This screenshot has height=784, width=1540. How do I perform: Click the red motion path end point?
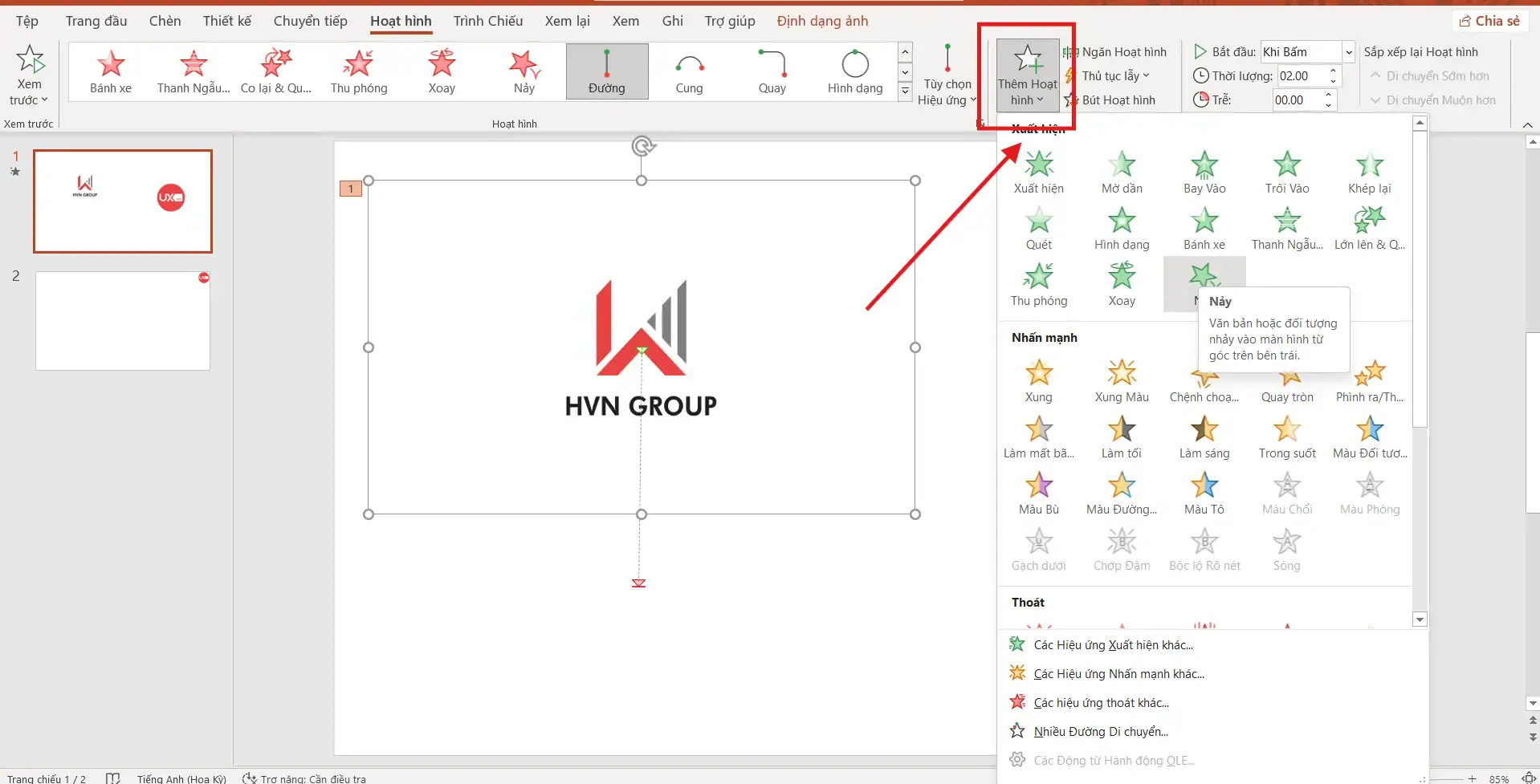click(x=639, y=583)
